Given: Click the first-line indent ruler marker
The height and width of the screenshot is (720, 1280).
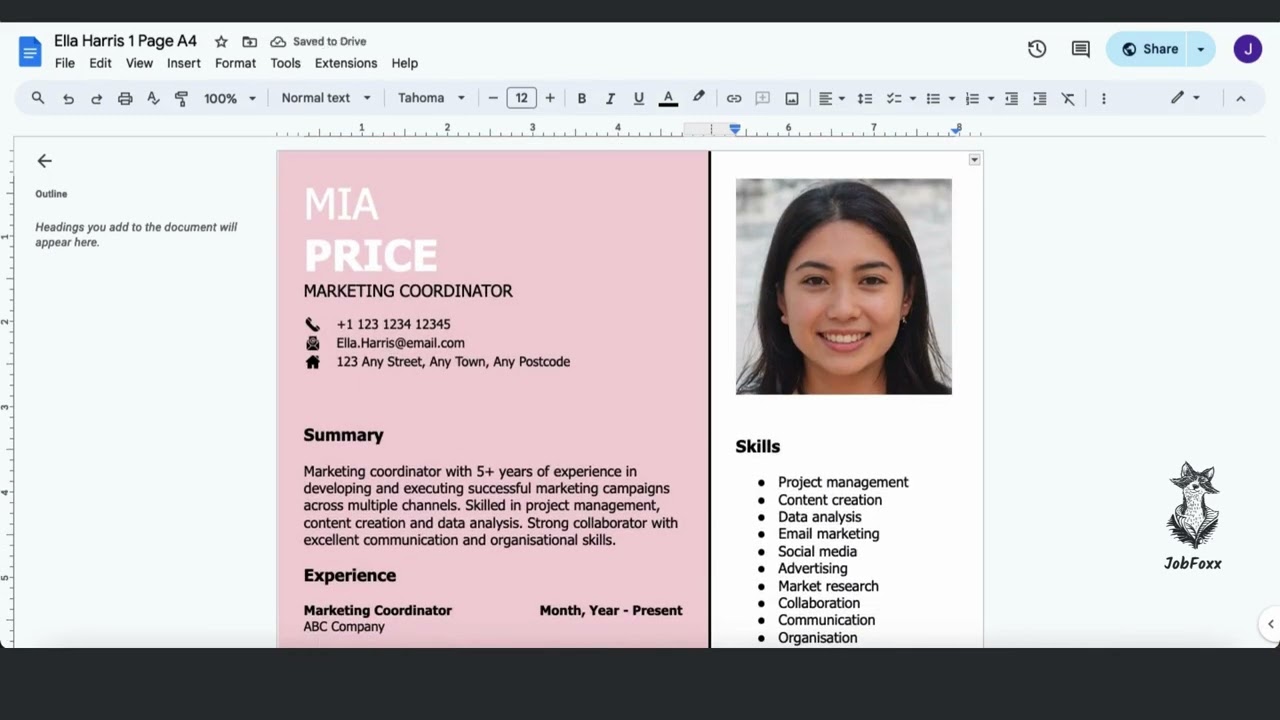Looking at the screenshot, I should click(x=735, y=127).
